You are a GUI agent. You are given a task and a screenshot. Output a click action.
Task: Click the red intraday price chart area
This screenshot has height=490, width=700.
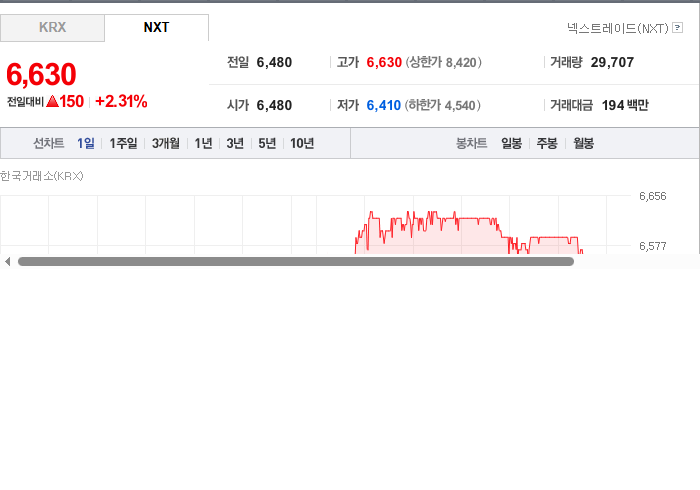469,233
